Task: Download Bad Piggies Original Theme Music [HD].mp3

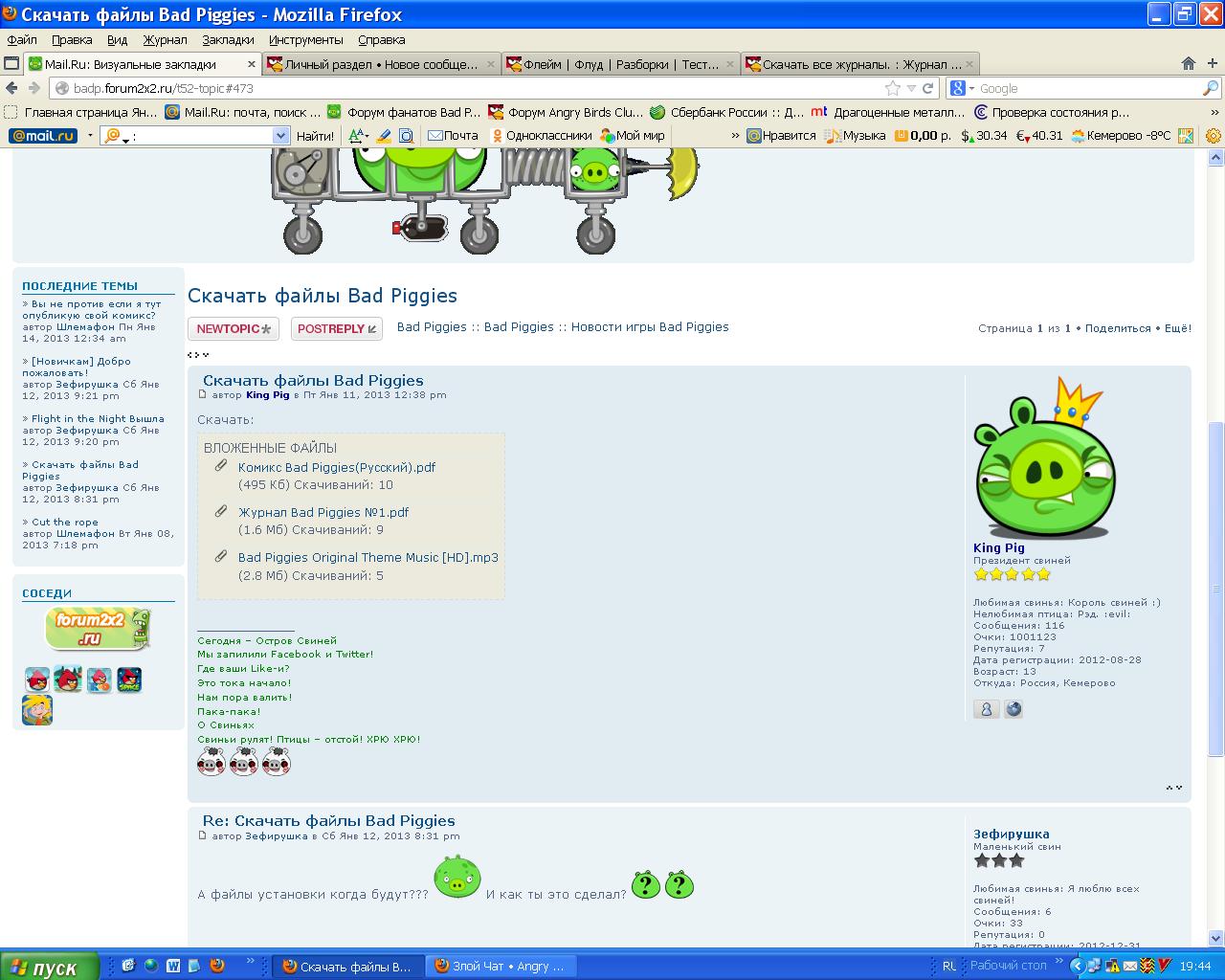Action: pyautogui.click(x=368, y=557)
